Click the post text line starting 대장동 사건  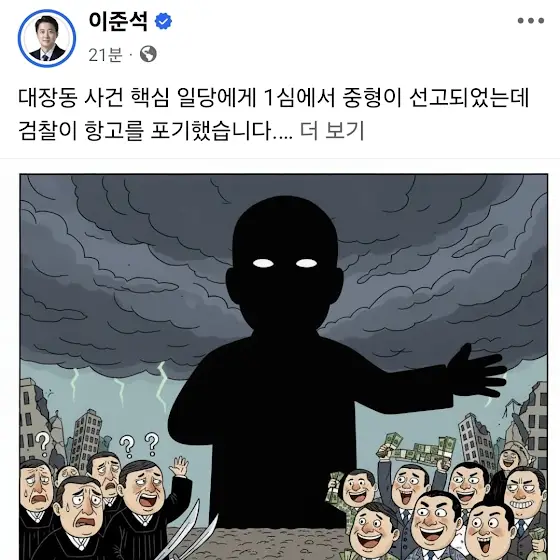tap(274, 98)
